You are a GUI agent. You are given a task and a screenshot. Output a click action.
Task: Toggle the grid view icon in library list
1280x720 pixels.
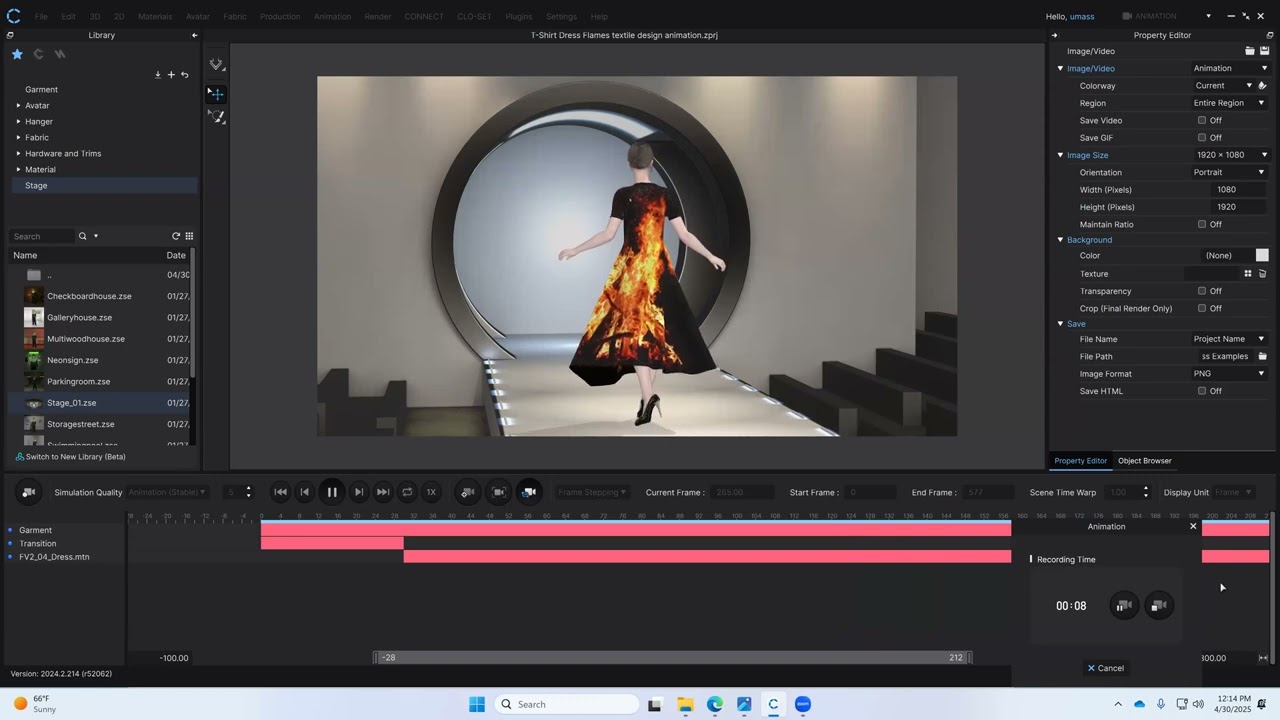tap(189, 236)
